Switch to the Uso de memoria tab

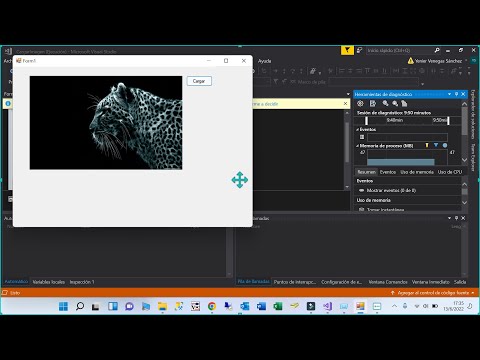[x=417, y=172]
